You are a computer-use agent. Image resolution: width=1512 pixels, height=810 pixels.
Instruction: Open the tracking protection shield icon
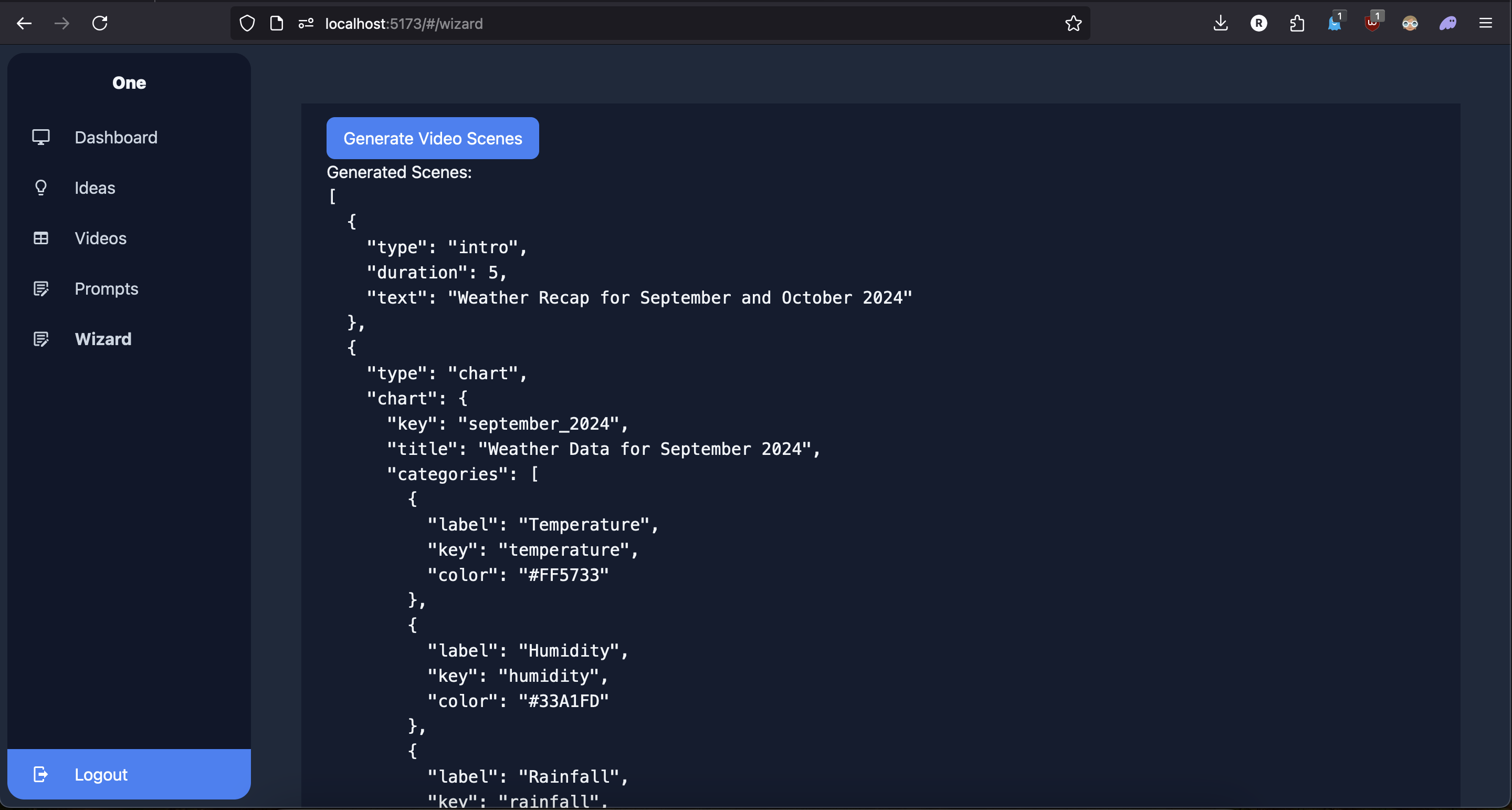click(x=247, y=24)
